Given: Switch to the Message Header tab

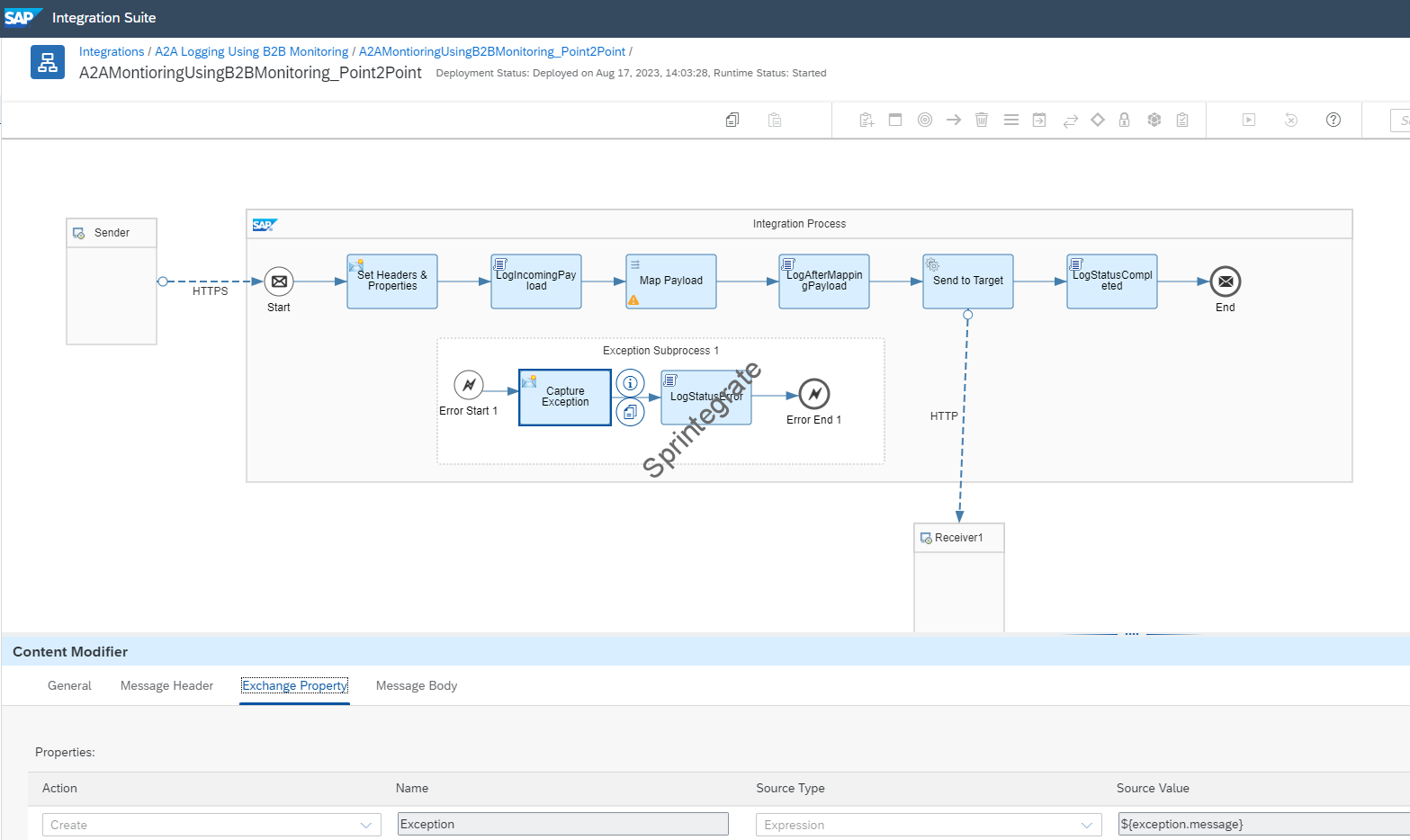Looking at the screenshot, I should [166, 685].
